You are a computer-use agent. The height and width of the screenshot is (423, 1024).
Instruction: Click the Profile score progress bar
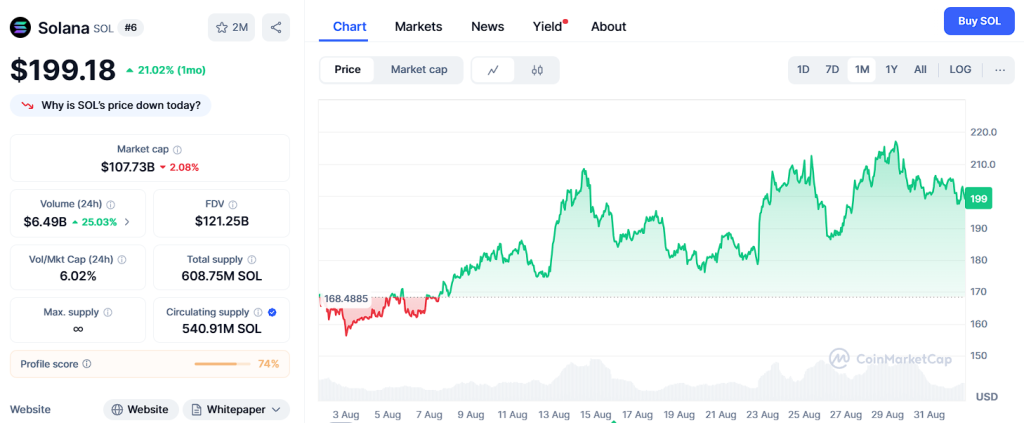[222, 364]
